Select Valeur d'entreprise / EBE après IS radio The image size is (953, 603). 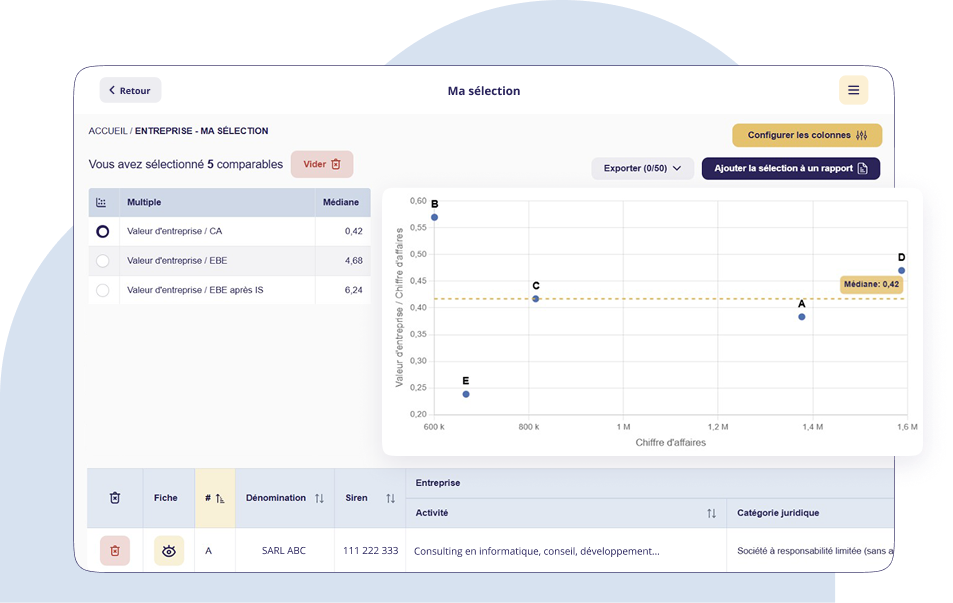103,290
